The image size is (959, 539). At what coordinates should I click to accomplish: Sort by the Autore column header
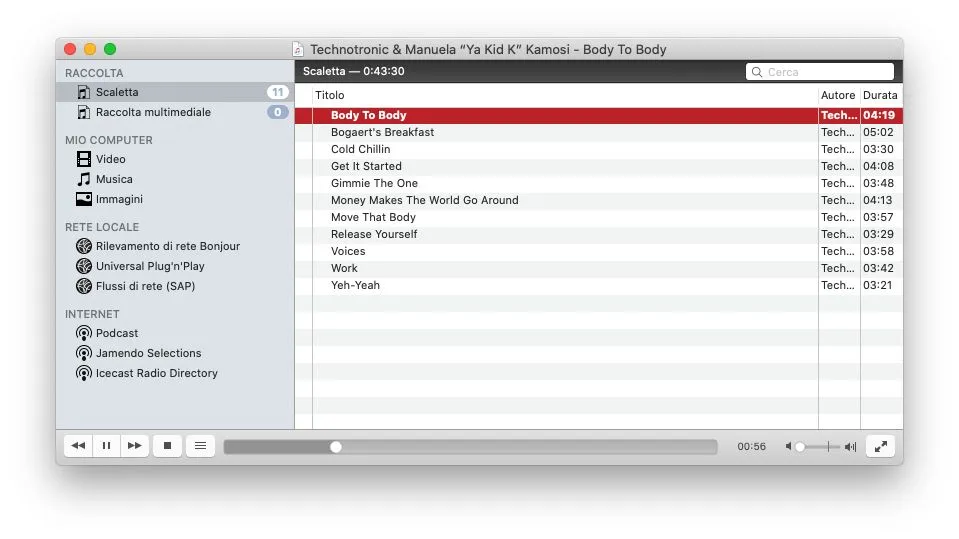tap(838, 95)
